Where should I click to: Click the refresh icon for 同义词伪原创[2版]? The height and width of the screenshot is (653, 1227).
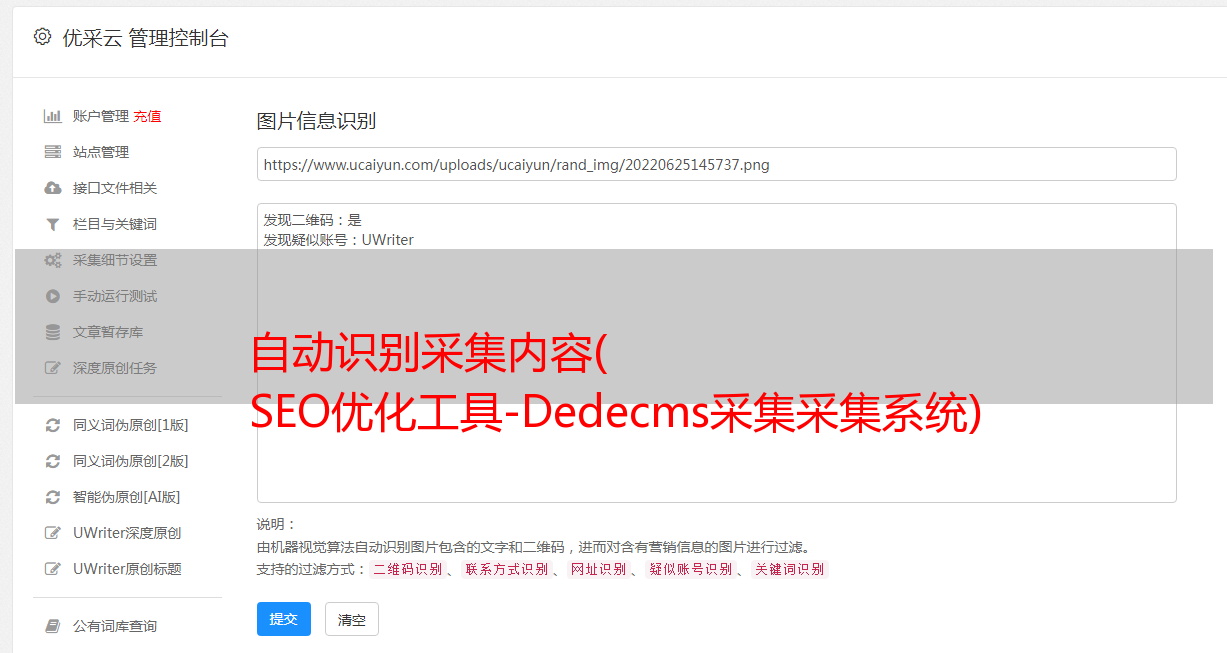tap(53, 461)
